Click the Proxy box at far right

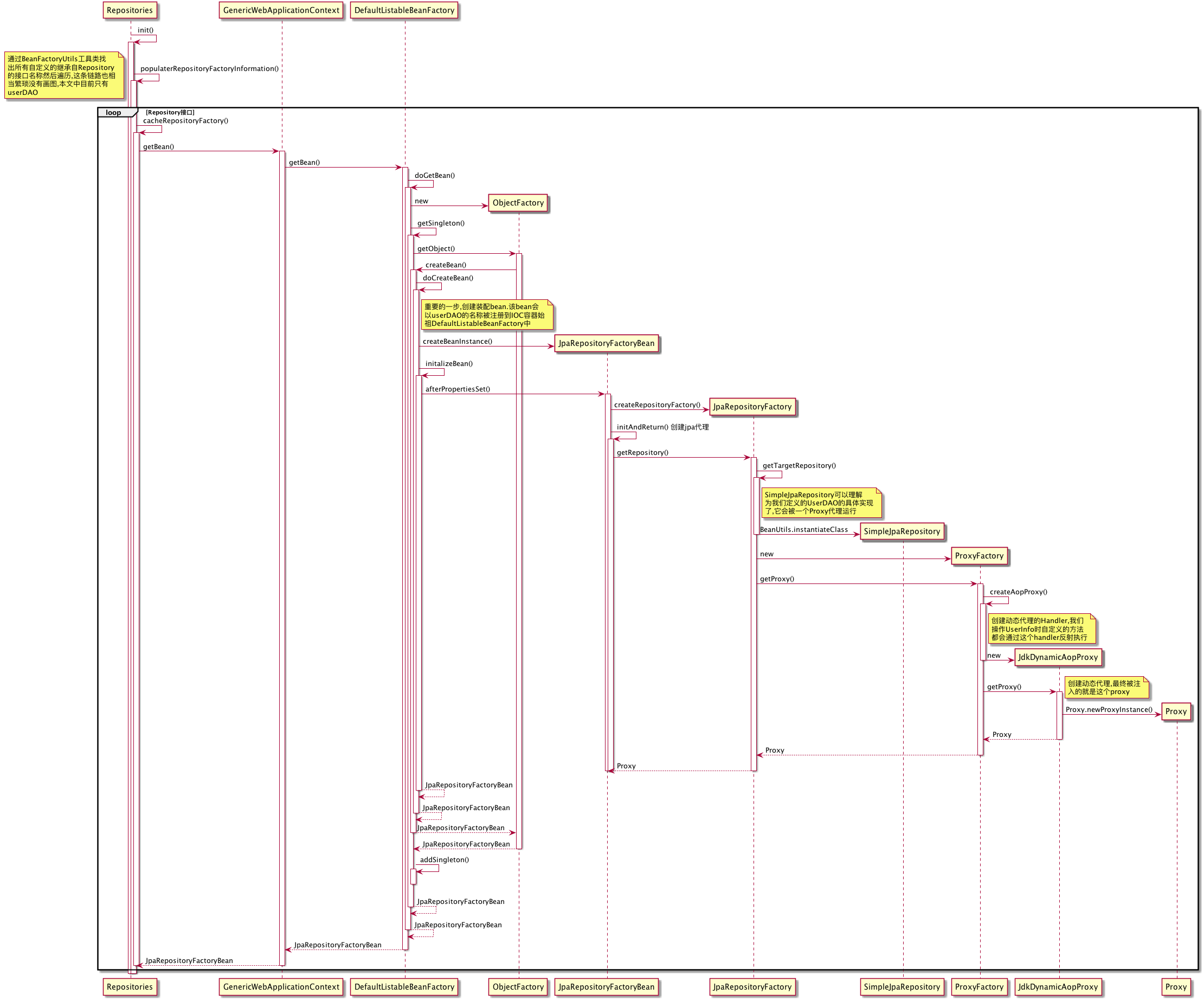1175,711
